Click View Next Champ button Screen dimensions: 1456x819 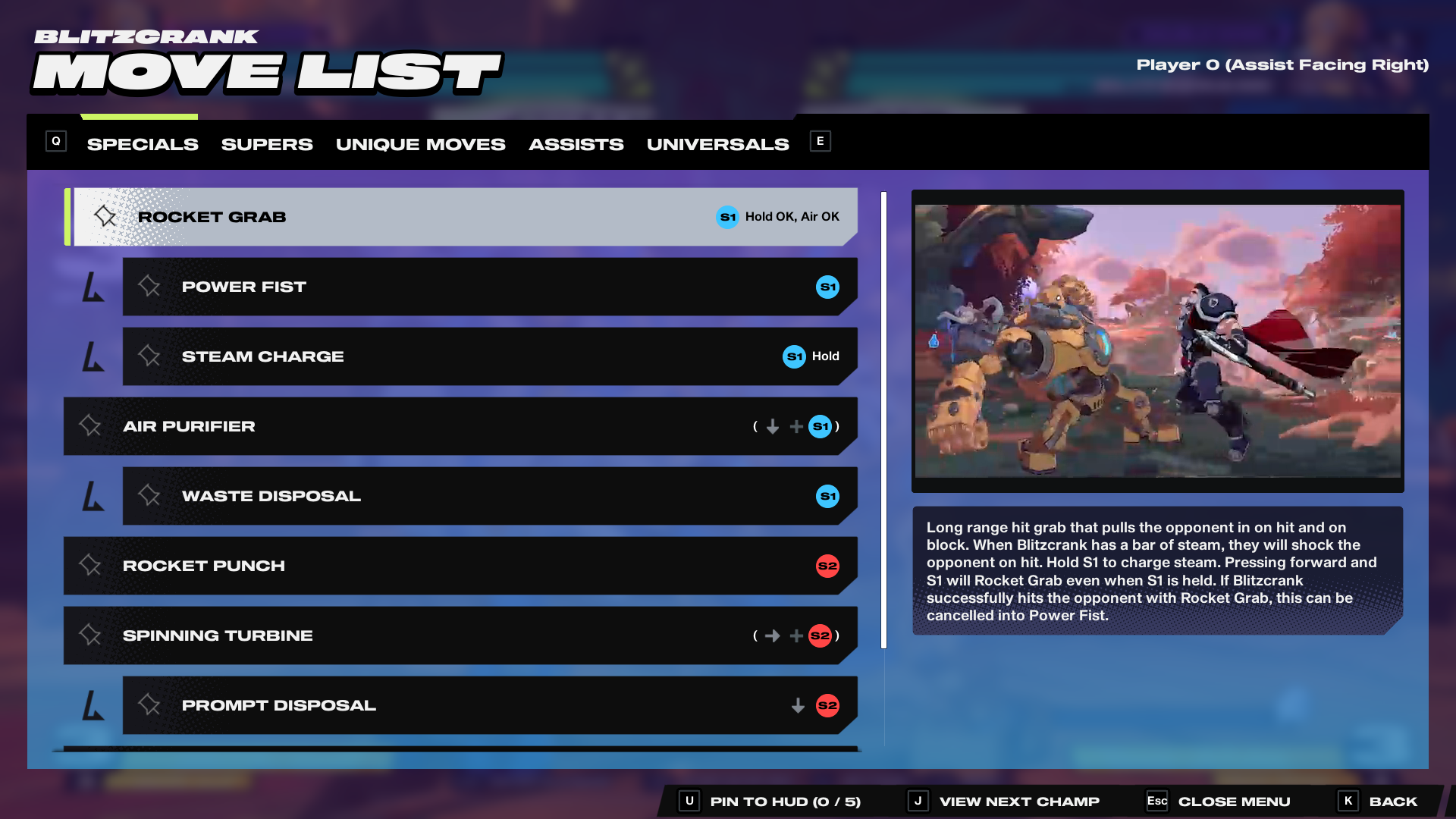click(1005, 802)
